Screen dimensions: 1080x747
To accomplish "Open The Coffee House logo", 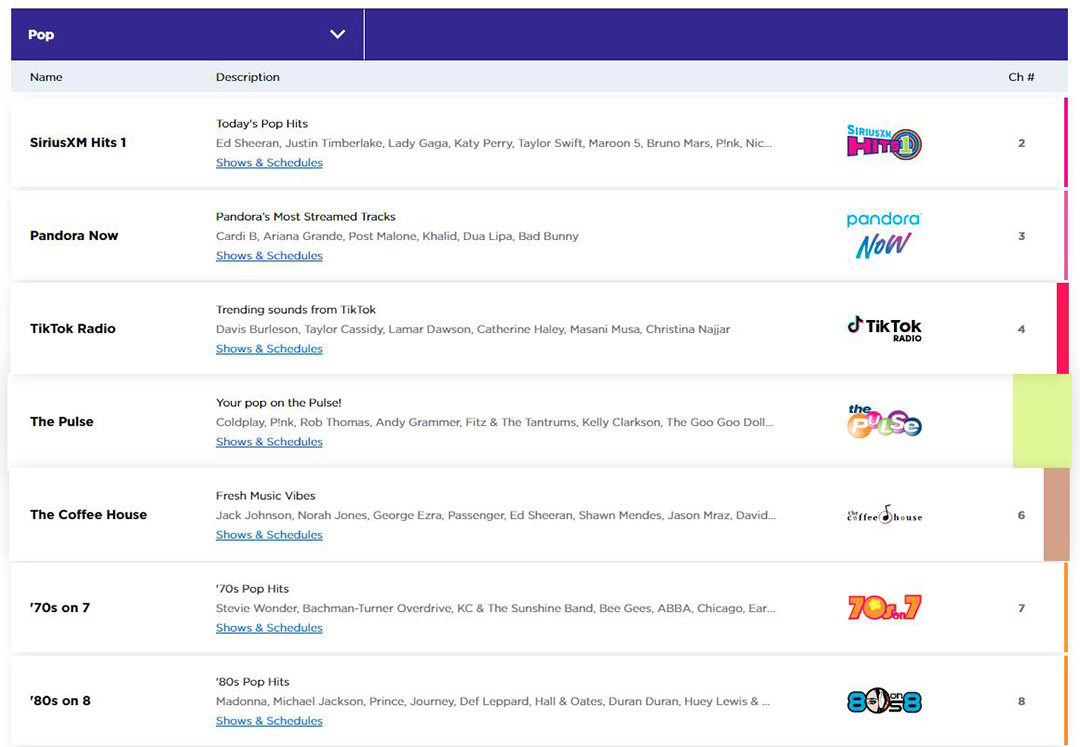I will click(x=884, y=515).
